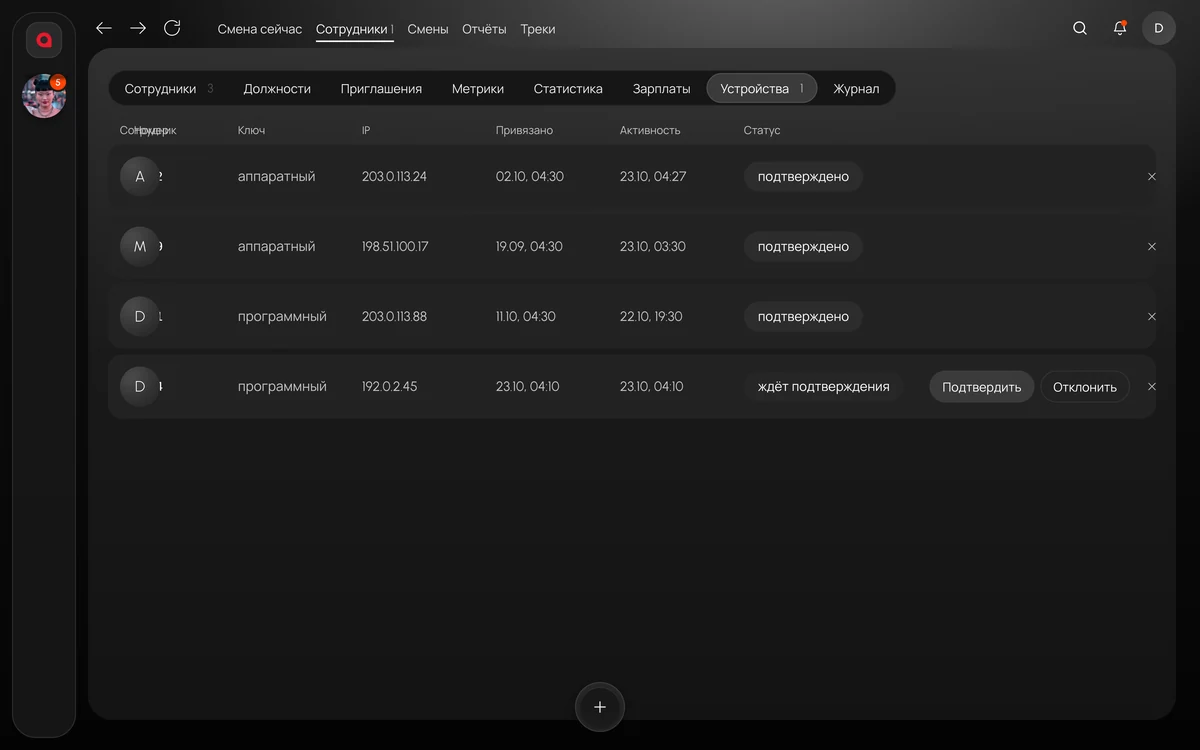Click the activity time 23.10, 04:27

coord(653,177)
